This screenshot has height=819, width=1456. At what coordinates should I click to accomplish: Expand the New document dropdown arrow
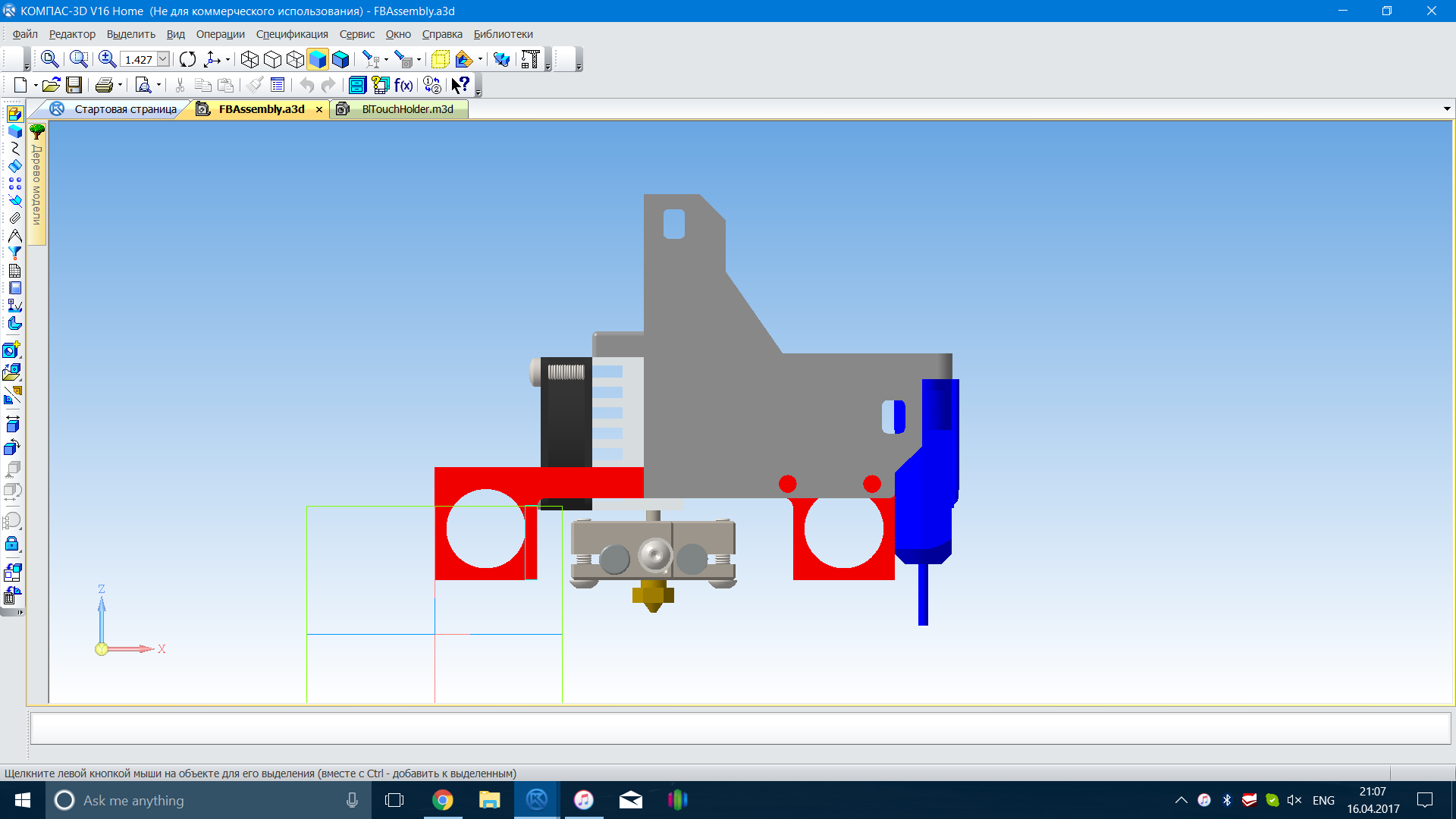35,85
